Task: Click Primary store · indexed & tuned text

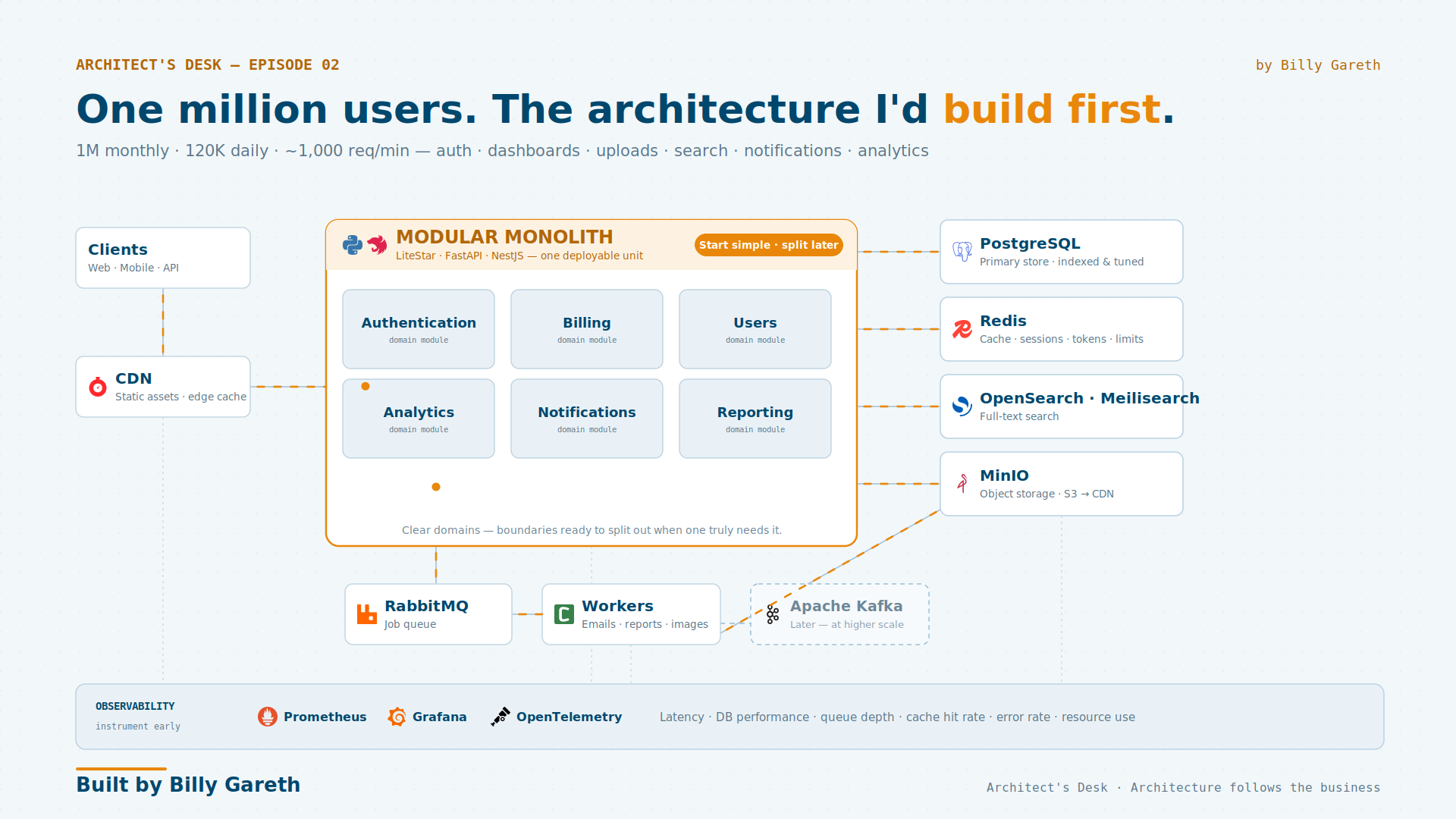Action: click(x=1062, y=262)
